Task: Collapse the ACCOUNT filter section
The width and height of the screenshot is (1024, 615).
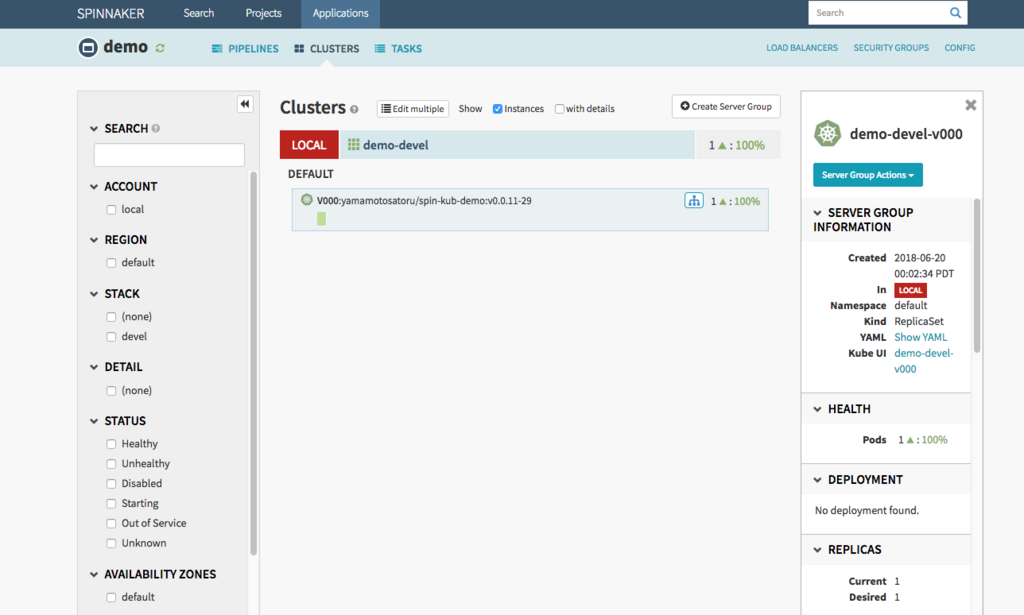Action: click(x=94, y=187)
